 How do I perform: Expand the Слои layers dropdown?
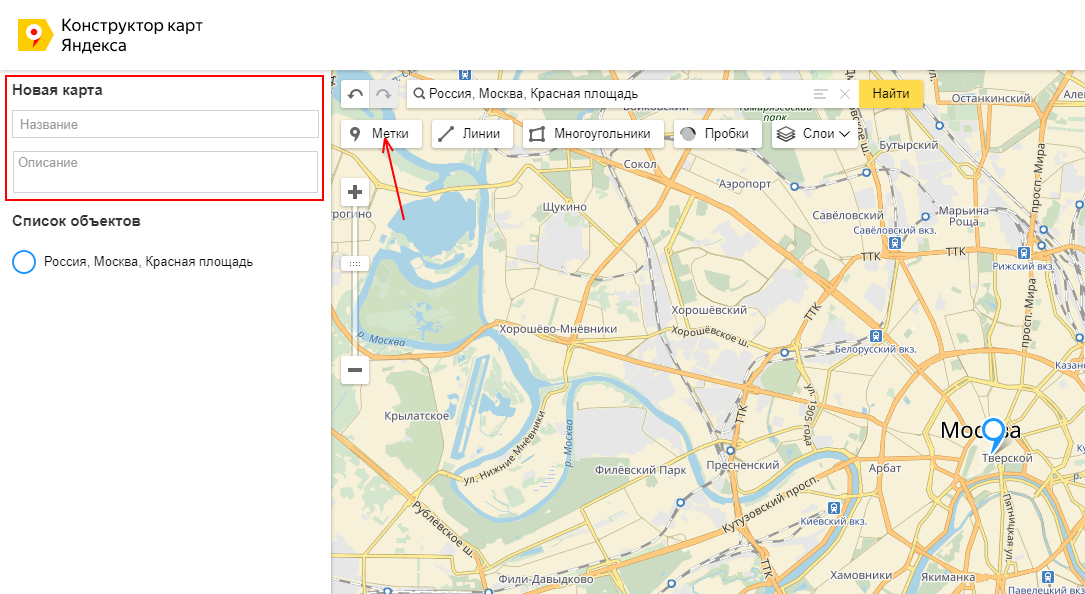point(814,134)
